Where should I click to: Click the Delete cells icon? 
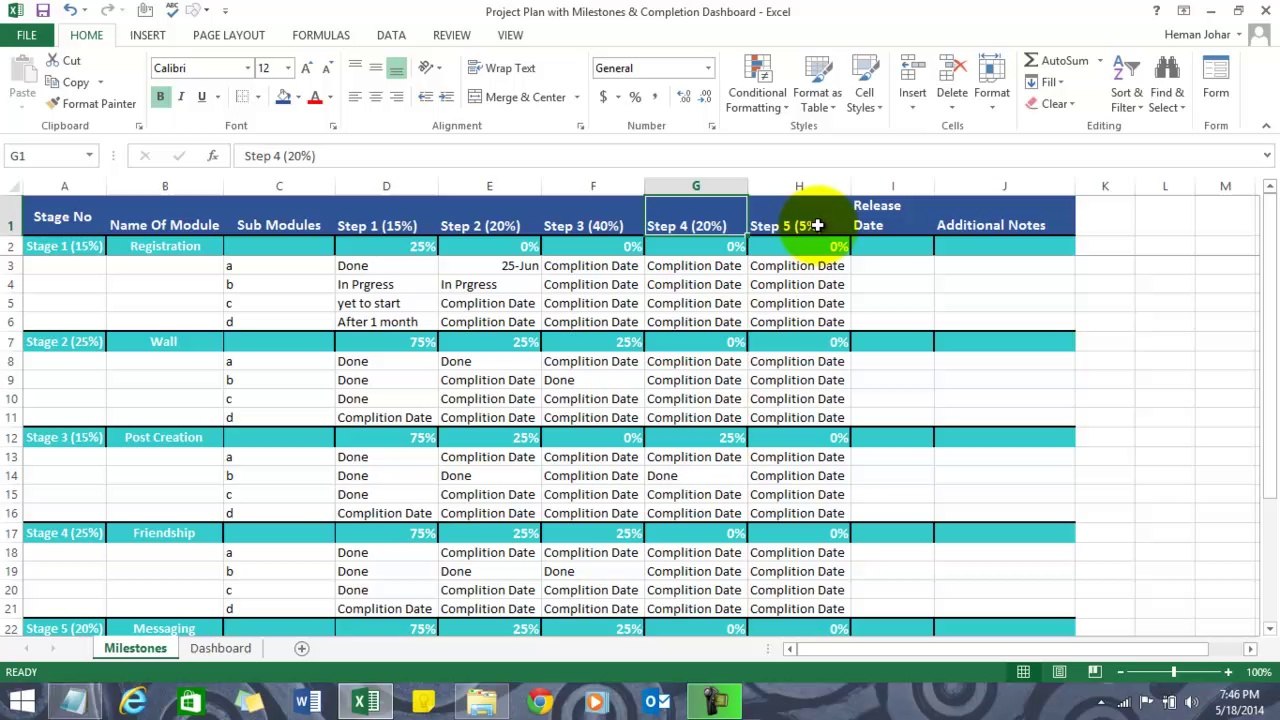tap(952, 71)
